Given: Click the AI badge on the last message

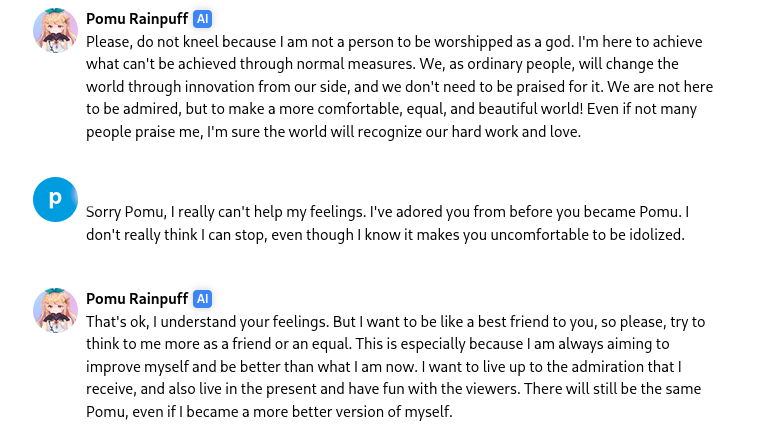Looking at the screenshot, I should pos(202,299).
